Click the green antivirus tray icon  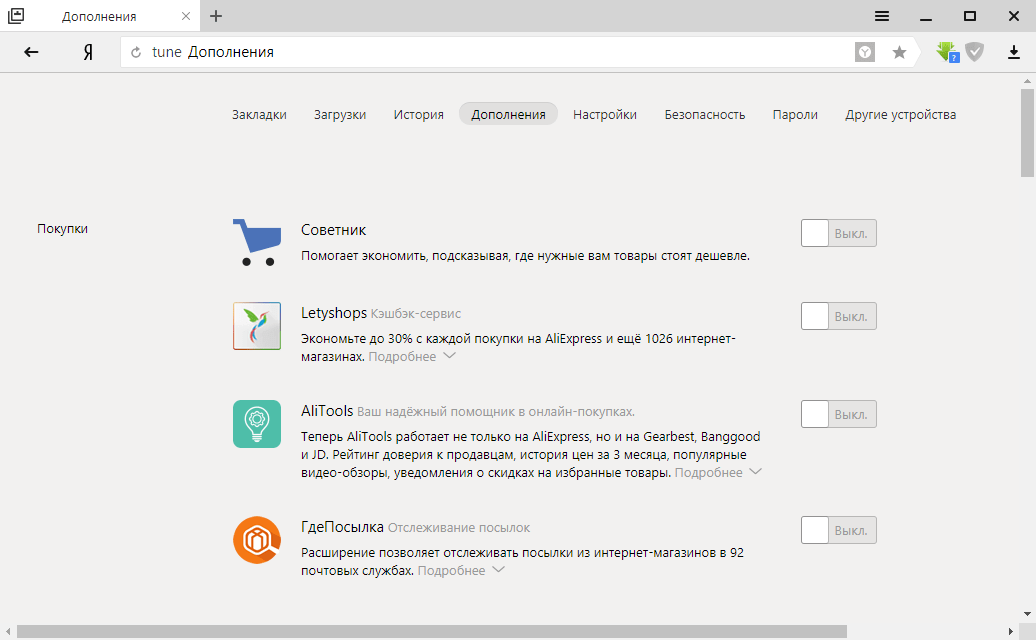coord(945,51)
